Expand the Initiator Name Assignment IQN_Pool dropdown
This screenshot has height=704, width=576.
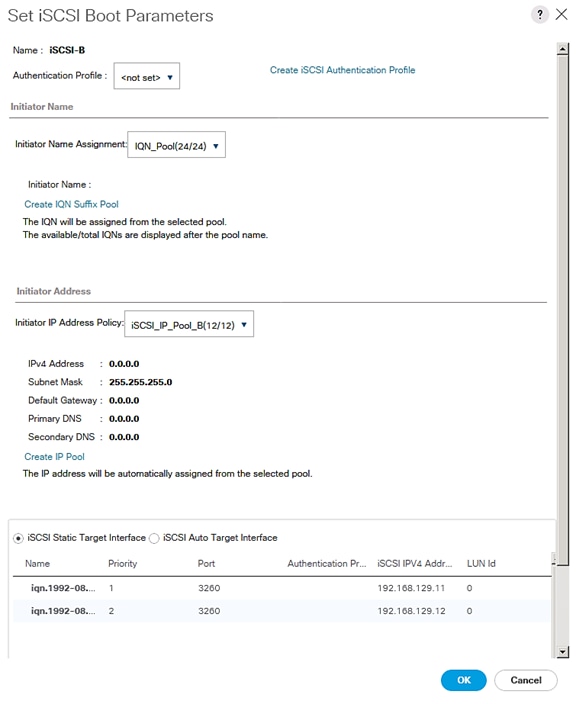tap(176, 145)
